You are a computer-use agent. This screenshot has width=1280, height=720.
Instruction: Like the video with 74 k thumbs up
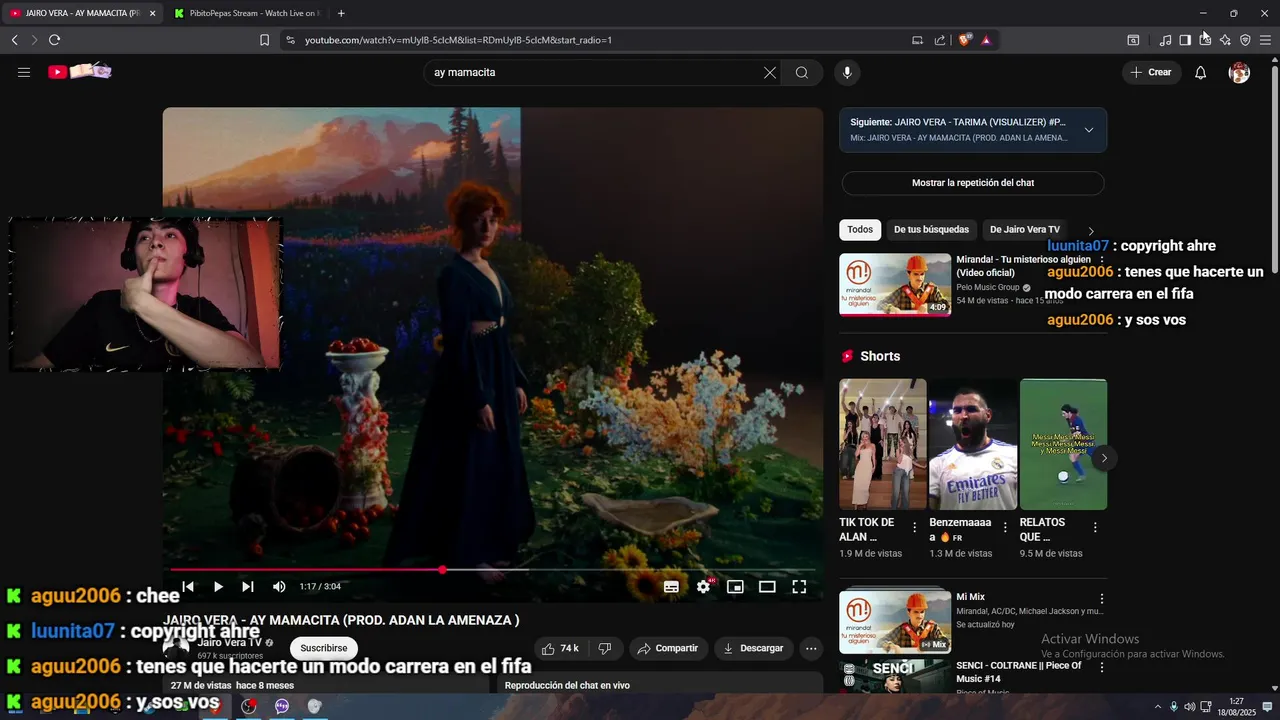pos(560,649)
